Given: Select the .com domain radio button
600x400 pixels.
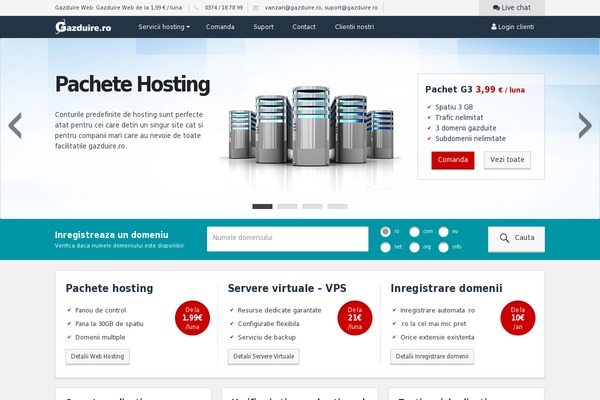Looking at the screenshot, I should point(414,232).
